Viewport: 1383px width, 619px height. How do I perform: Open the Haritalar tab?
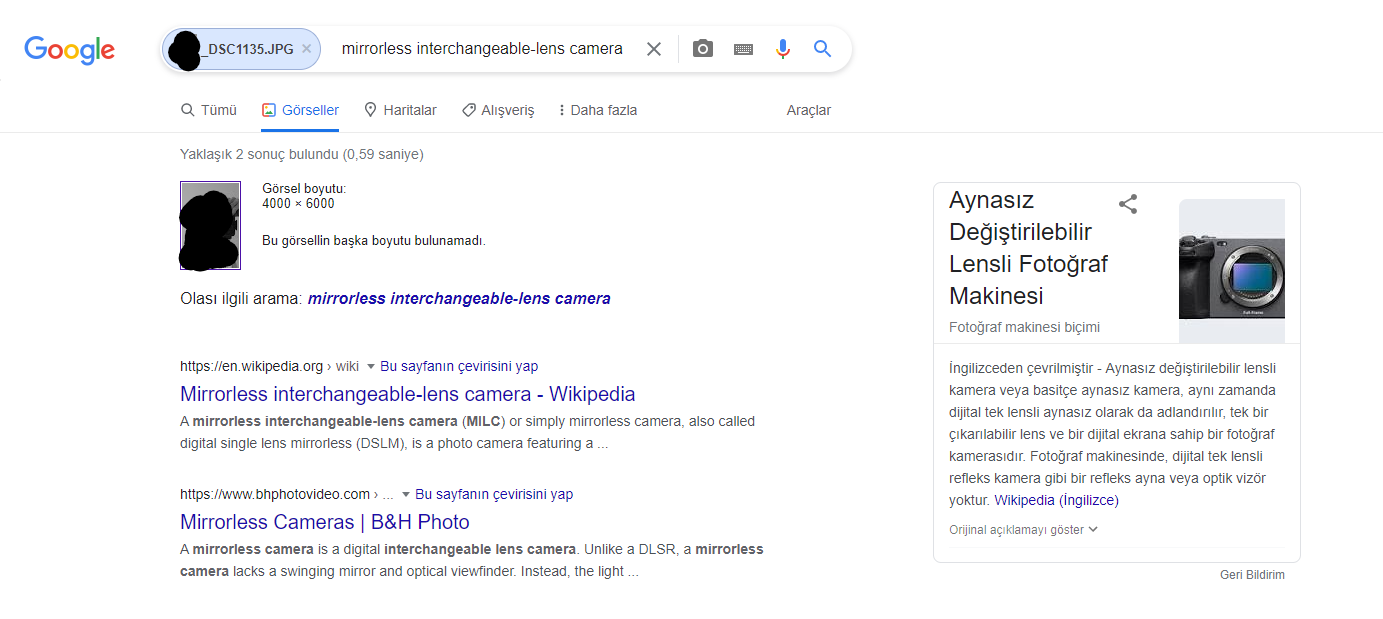pyautogui.click(x=400, y=110)
